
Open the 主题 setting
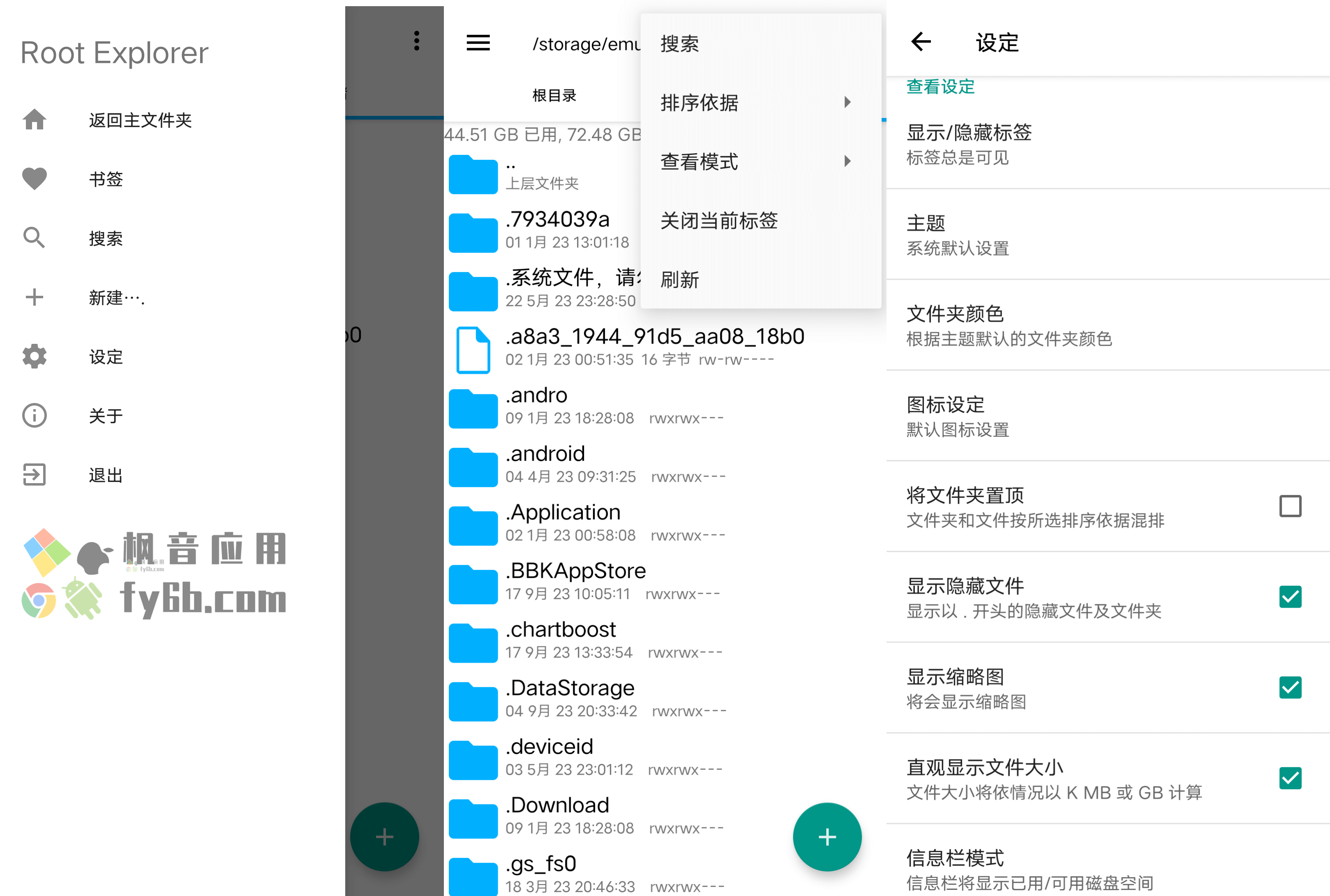click(1108, 234)
